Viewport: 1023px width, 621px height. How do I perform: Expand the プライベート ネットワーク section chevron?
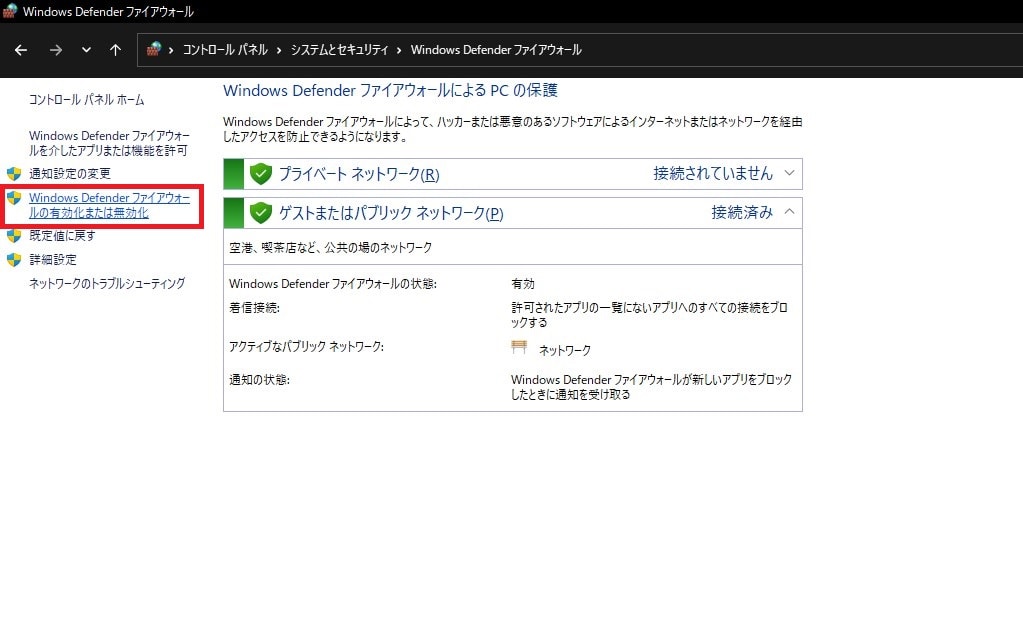pos(789,174)
